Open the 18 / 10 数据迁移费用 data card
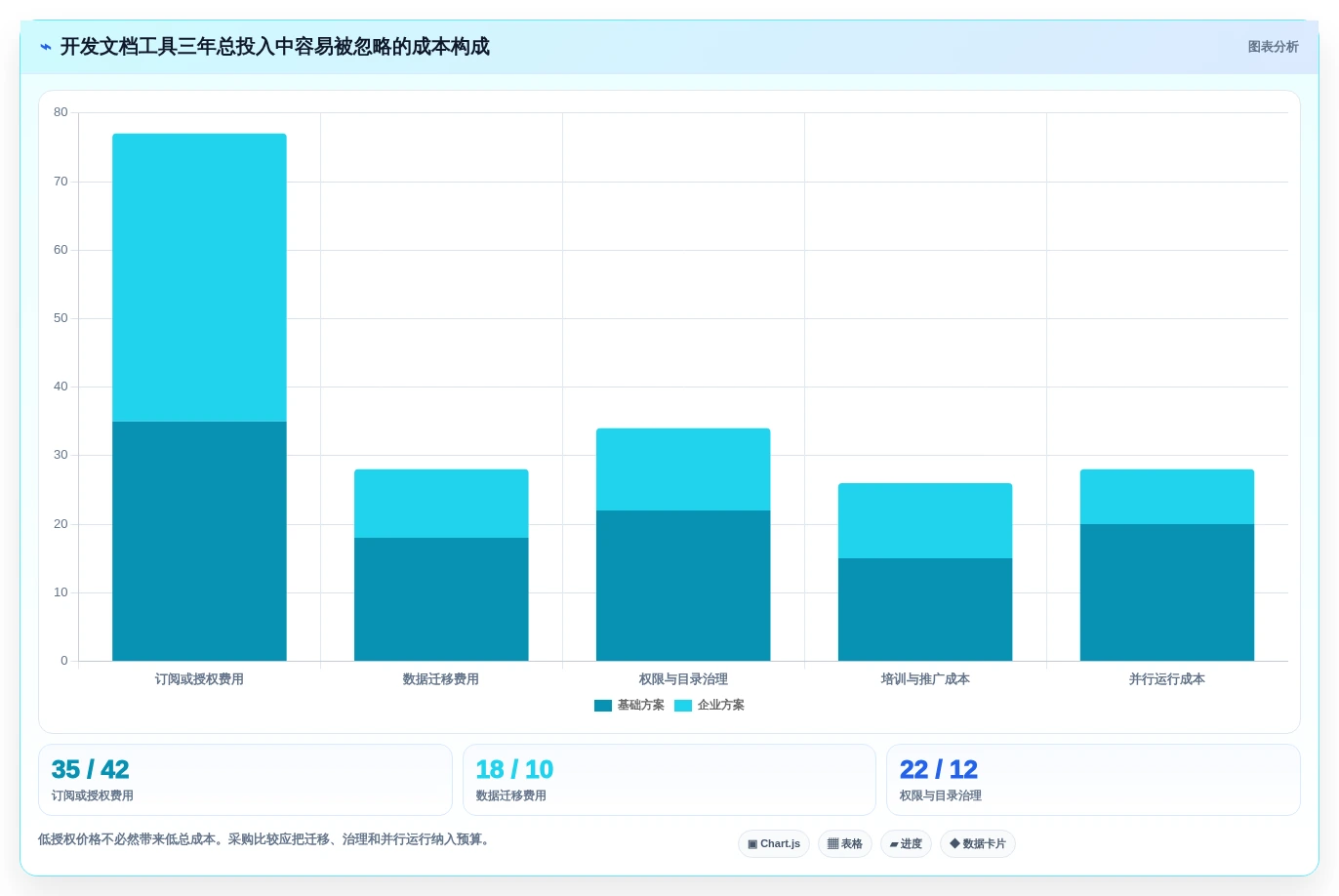The image size is (1339, 896). click(x=669, y=780)
